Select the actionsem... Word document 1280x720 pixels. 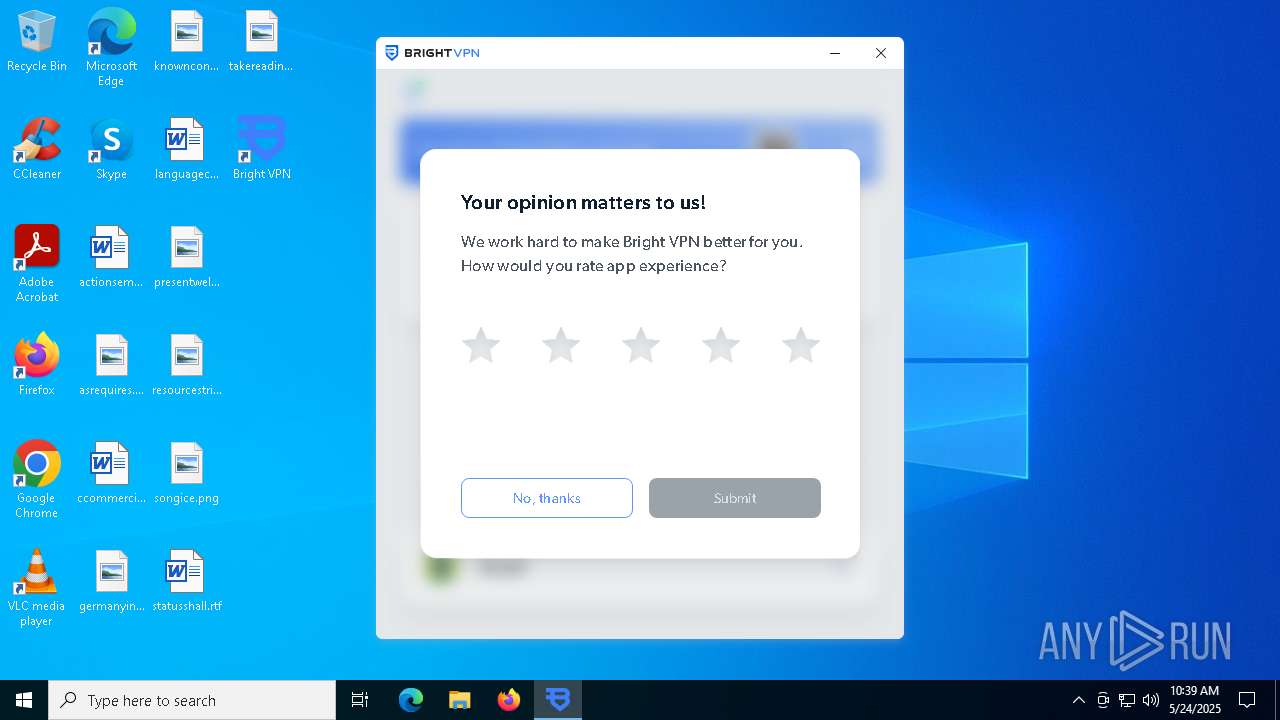[x=111, y=257]
